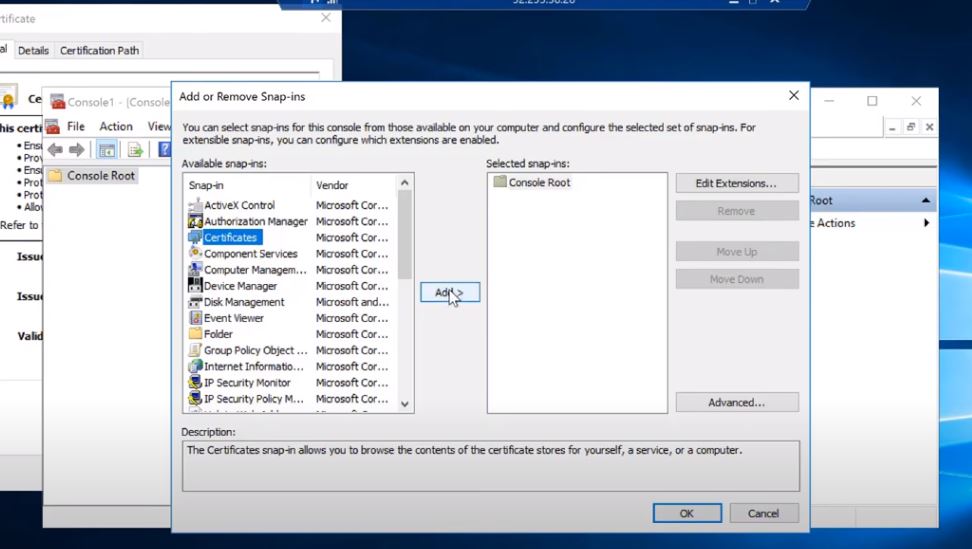
Task: Click the Console1 window title icon
Action: tap(58, 102)
